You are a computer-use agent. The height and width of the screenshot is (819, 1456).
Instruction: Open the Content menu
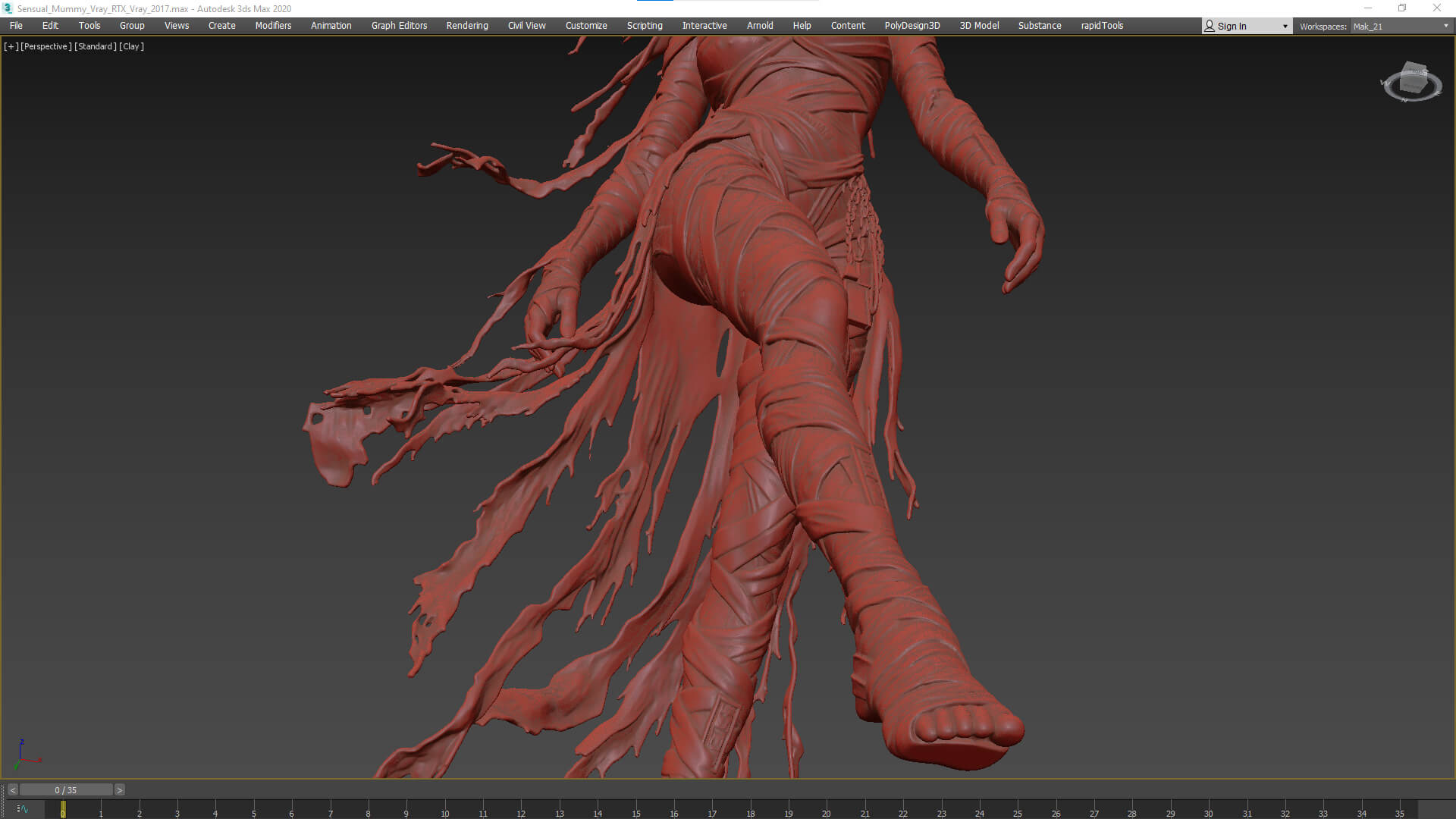(x=848, y=26)
